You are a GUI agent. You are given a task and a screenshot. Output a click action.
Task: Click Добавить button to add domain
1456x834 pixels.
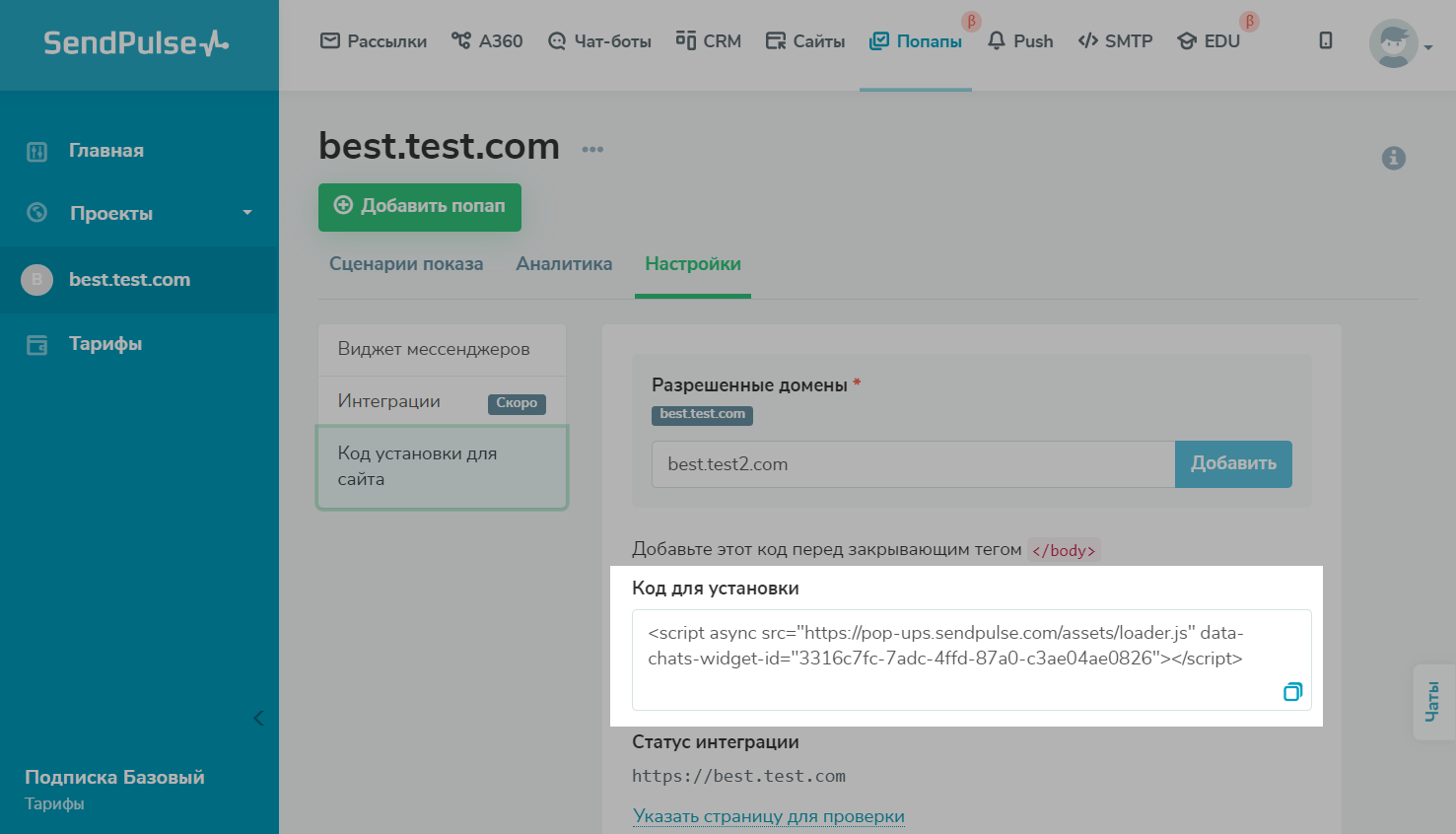pyautogui.click(x=1233, y=463)
